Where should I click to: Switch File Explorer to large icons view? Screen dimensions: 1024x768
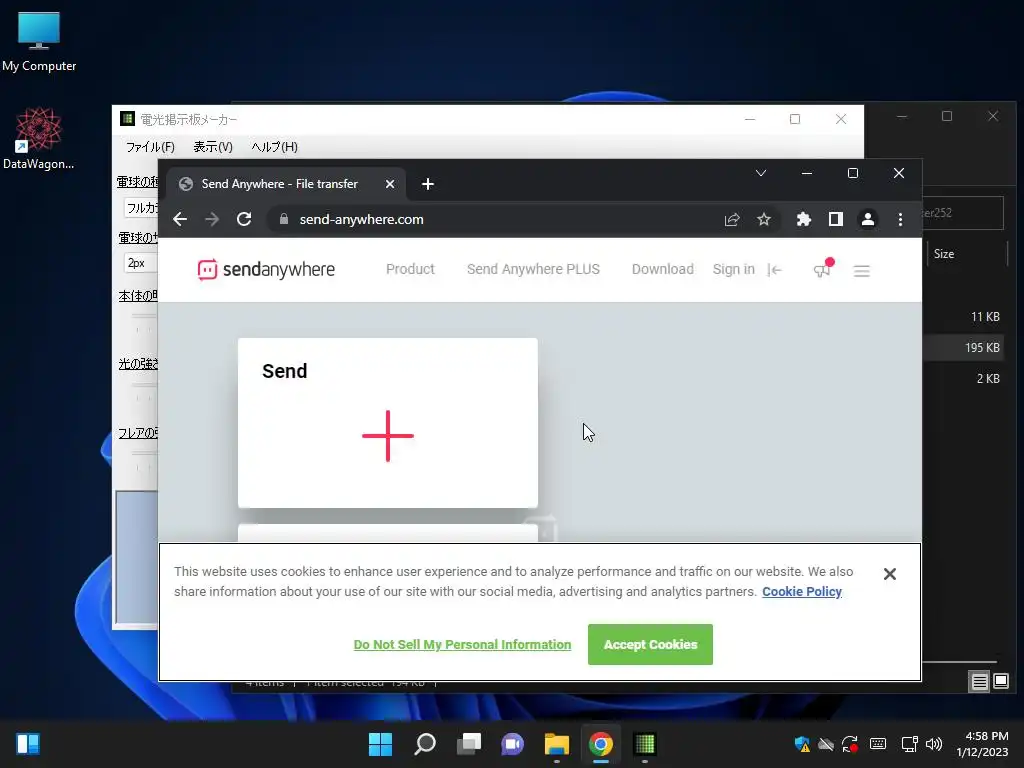point(1001,682)
